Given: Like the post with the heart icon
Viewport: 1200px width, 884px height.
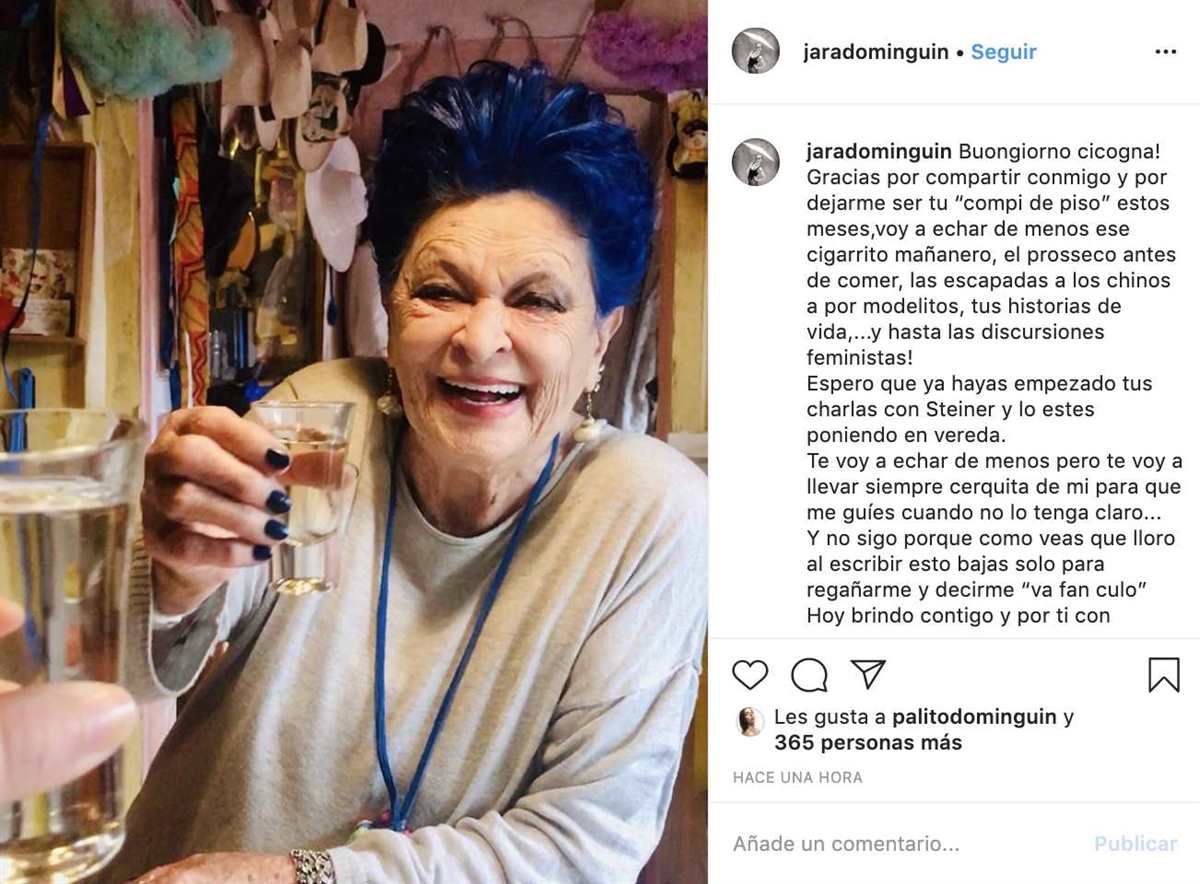Looking at the screenshot, I should click(750, 675).
